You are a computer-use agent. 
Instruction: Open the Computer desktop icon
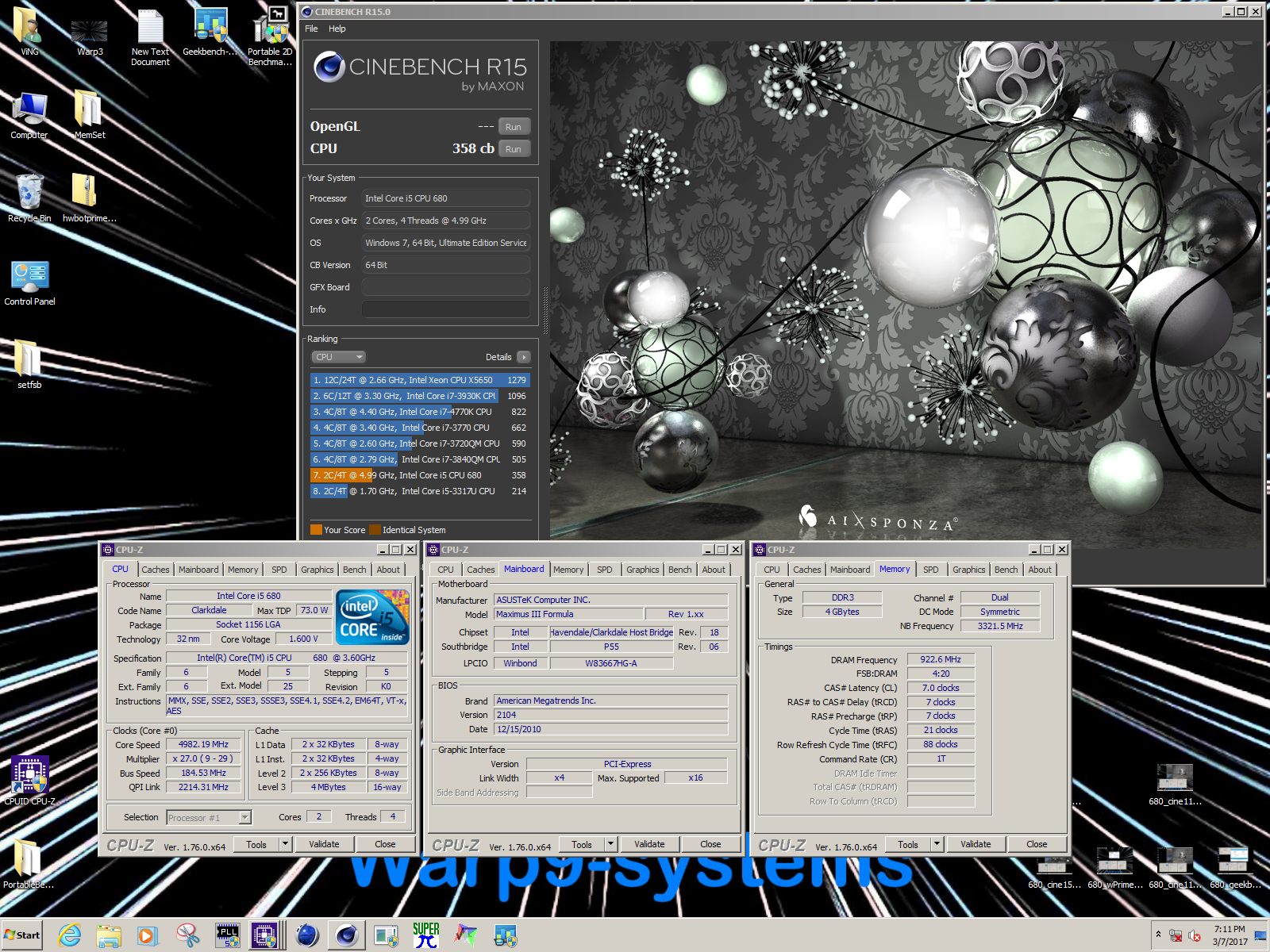point(29,115)
